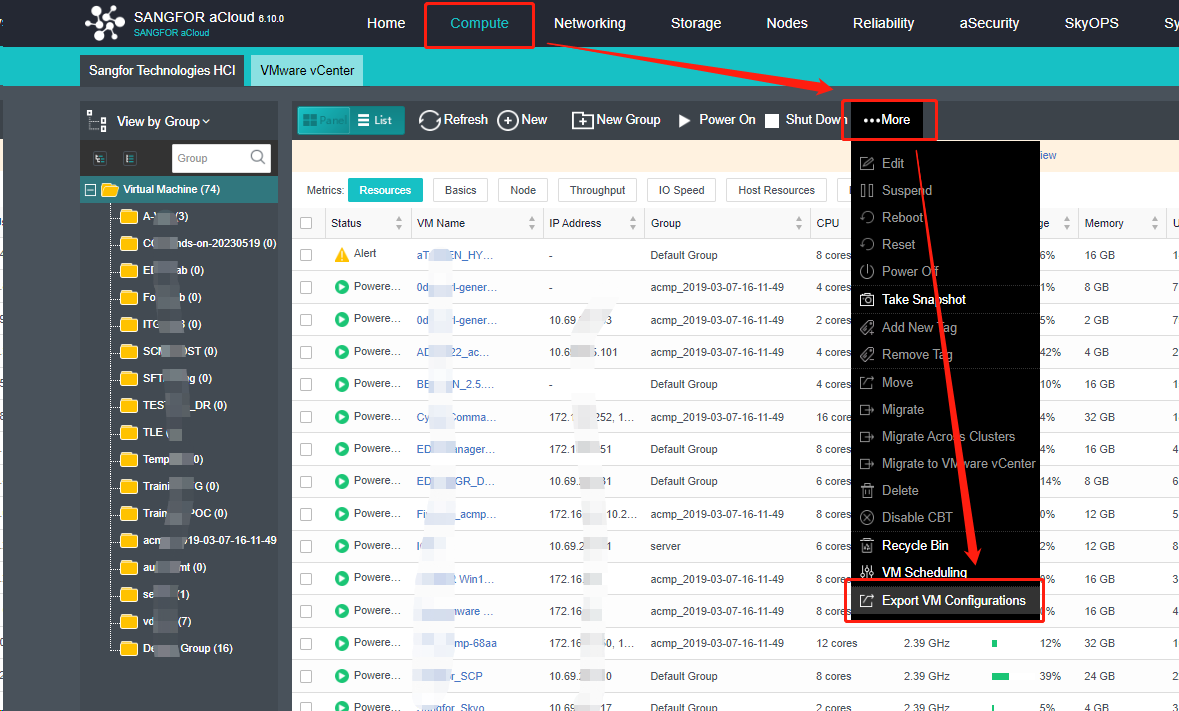Show the Throughput metrics
The image size is (1179, 711).
point(597,190)
